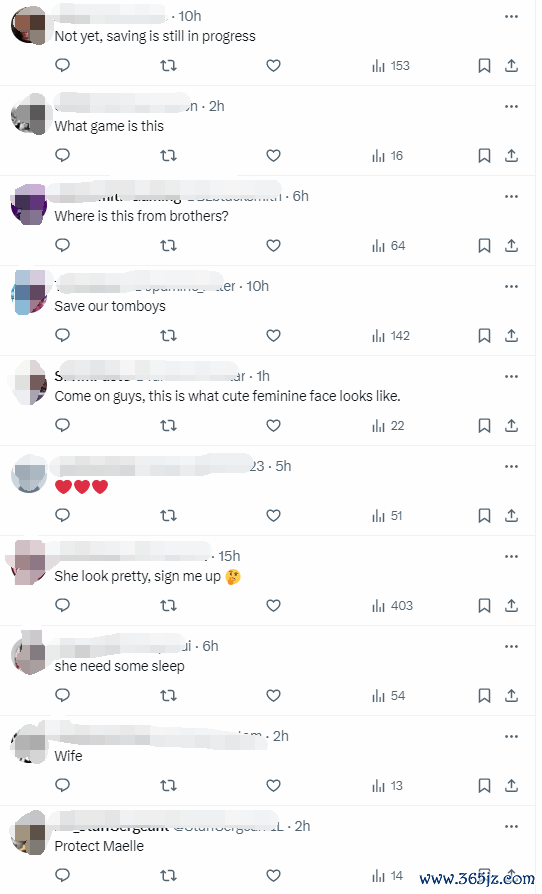Open avatar of "Not yet, saving" commenter
Screen dimensions: 542x894
[29, 26]
